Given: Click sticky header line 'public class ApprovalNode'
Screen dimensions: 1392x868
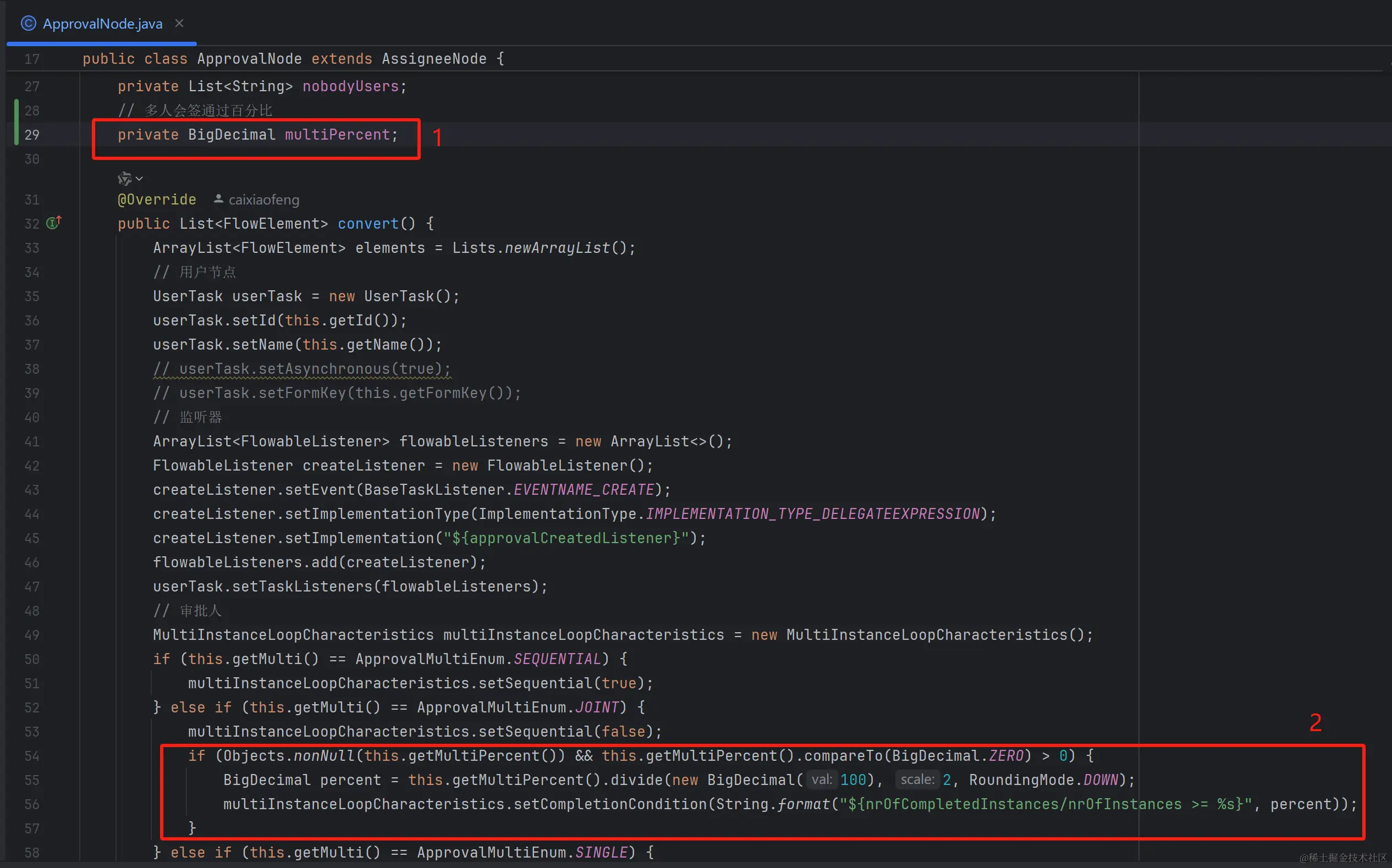Looking at the screenshot, I should [x=294, y=59].
